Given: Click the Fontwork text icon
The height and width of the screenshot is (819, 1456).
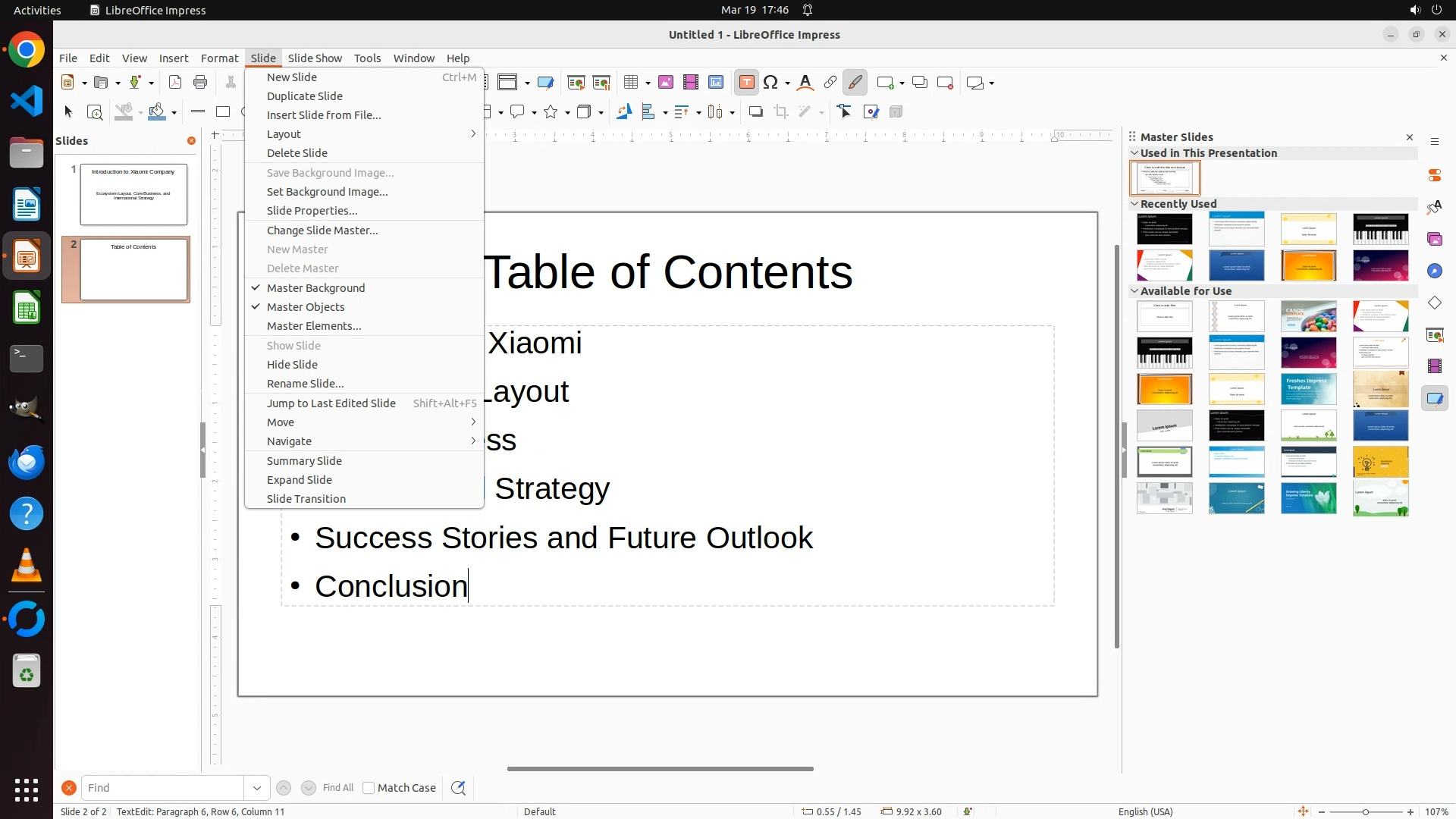Looking at the screenshot, I should 805,83.
